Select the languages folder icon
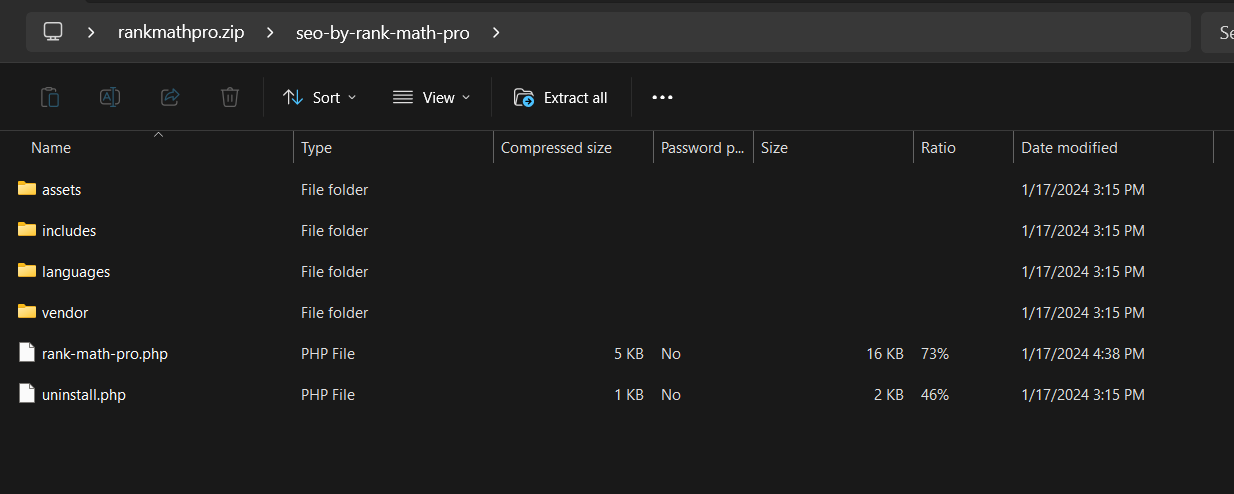This screenshot has width=1234, height=494. pos(27,271)
